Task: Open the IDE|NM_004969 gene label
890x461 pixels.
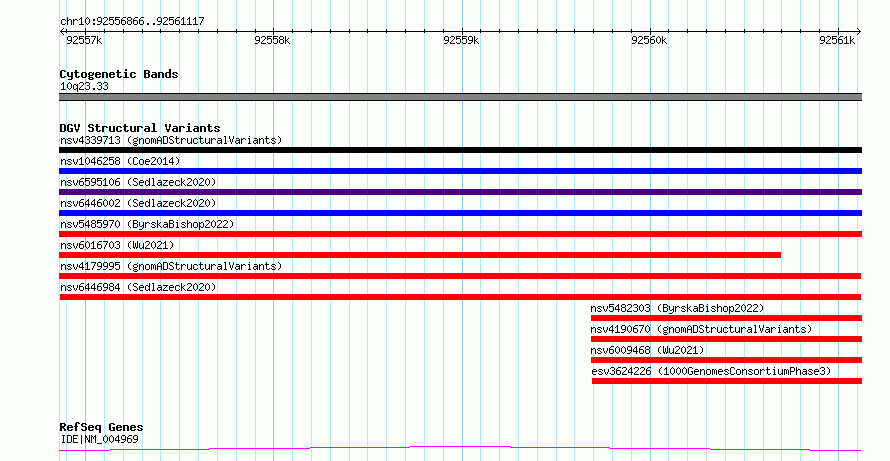Action: coord(99,439)
